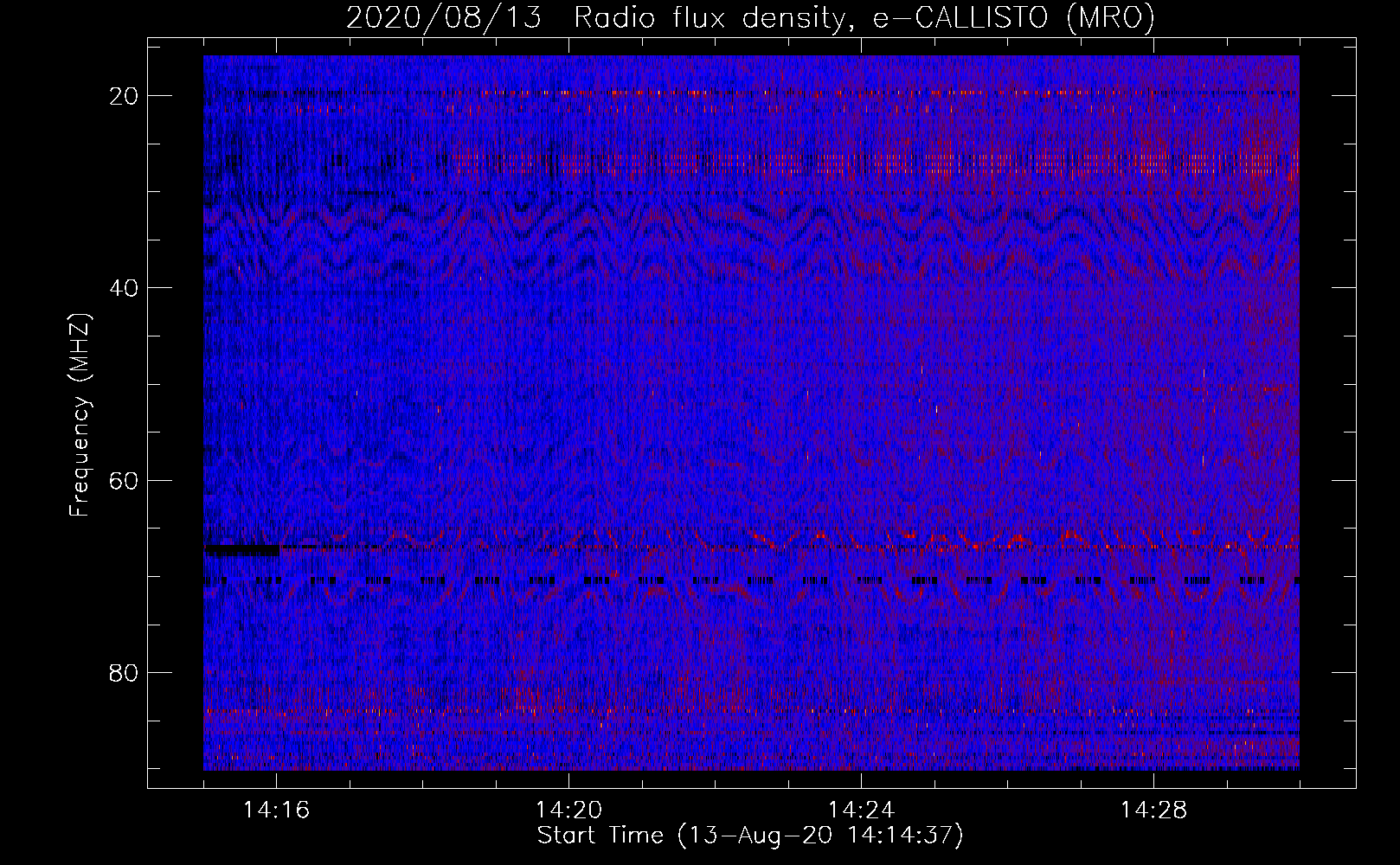Click the 'Start Time' x-axis label
This screenshot has width=1400, height=865.
(x=749, y=836)
